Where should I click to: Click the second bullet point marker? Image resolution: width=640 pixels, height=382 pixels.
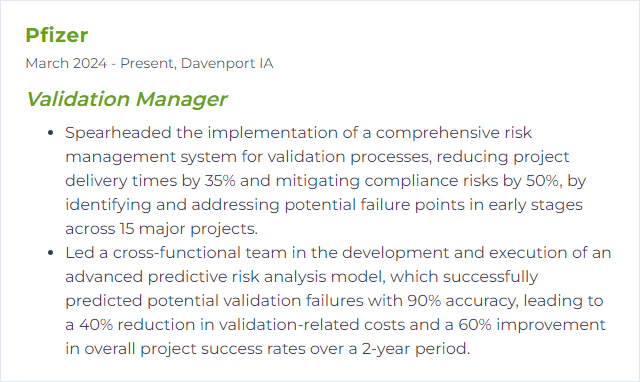(51, 253)
